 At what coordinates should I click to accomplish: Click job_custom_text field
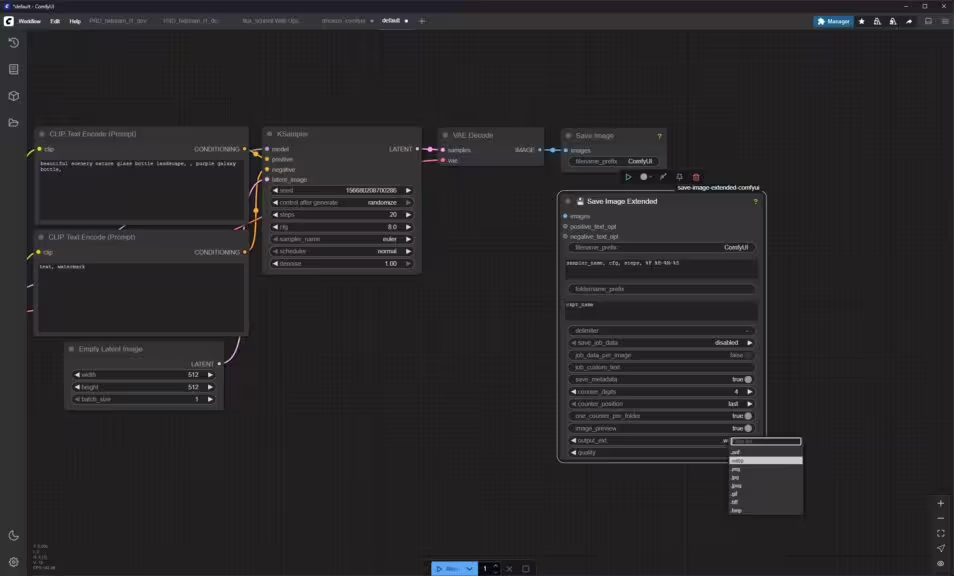(662, 367)
